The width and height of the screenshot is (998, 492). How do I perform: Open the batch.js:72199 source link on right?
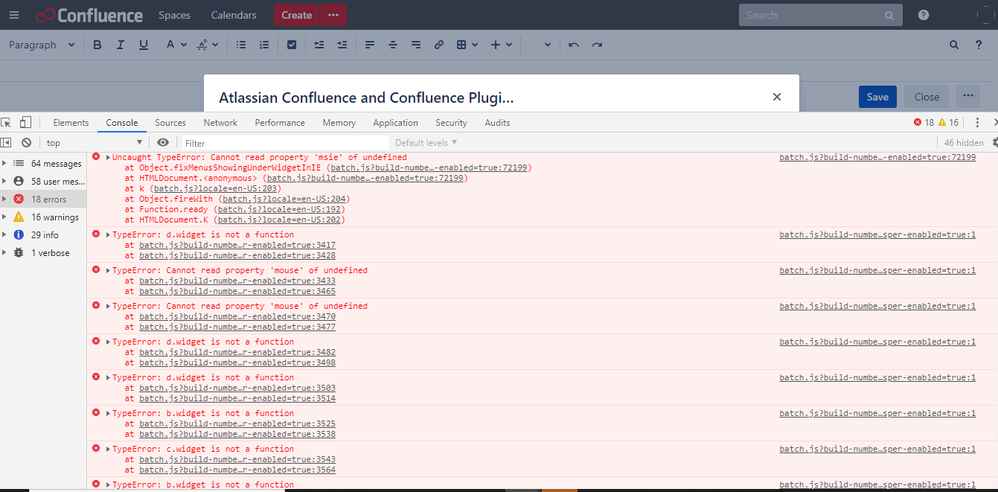tap(877, 157)
